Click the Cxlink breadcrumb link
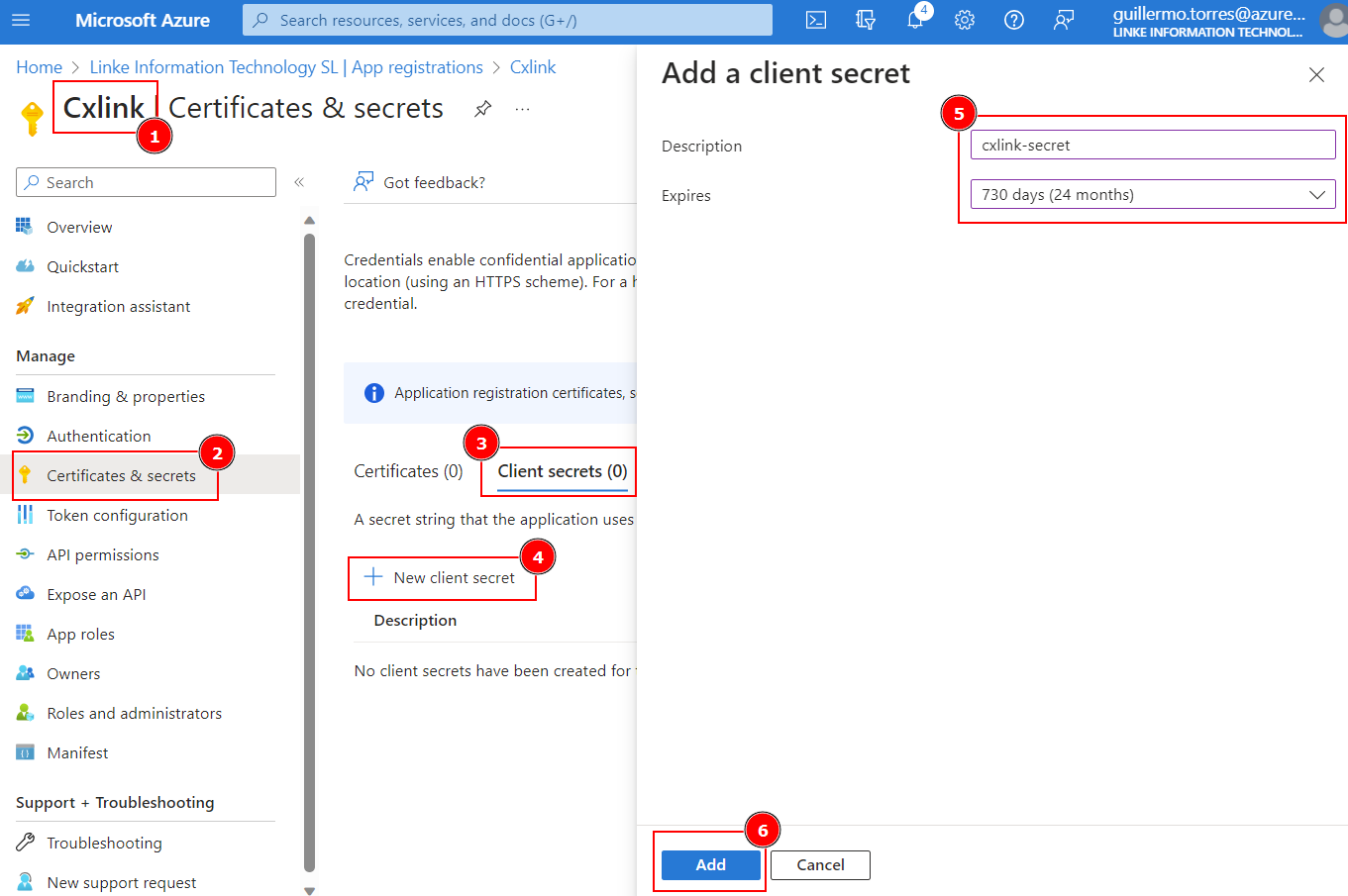Viewport: 1348px width, 896px height. pyautogui.click(x=533, y=67)
